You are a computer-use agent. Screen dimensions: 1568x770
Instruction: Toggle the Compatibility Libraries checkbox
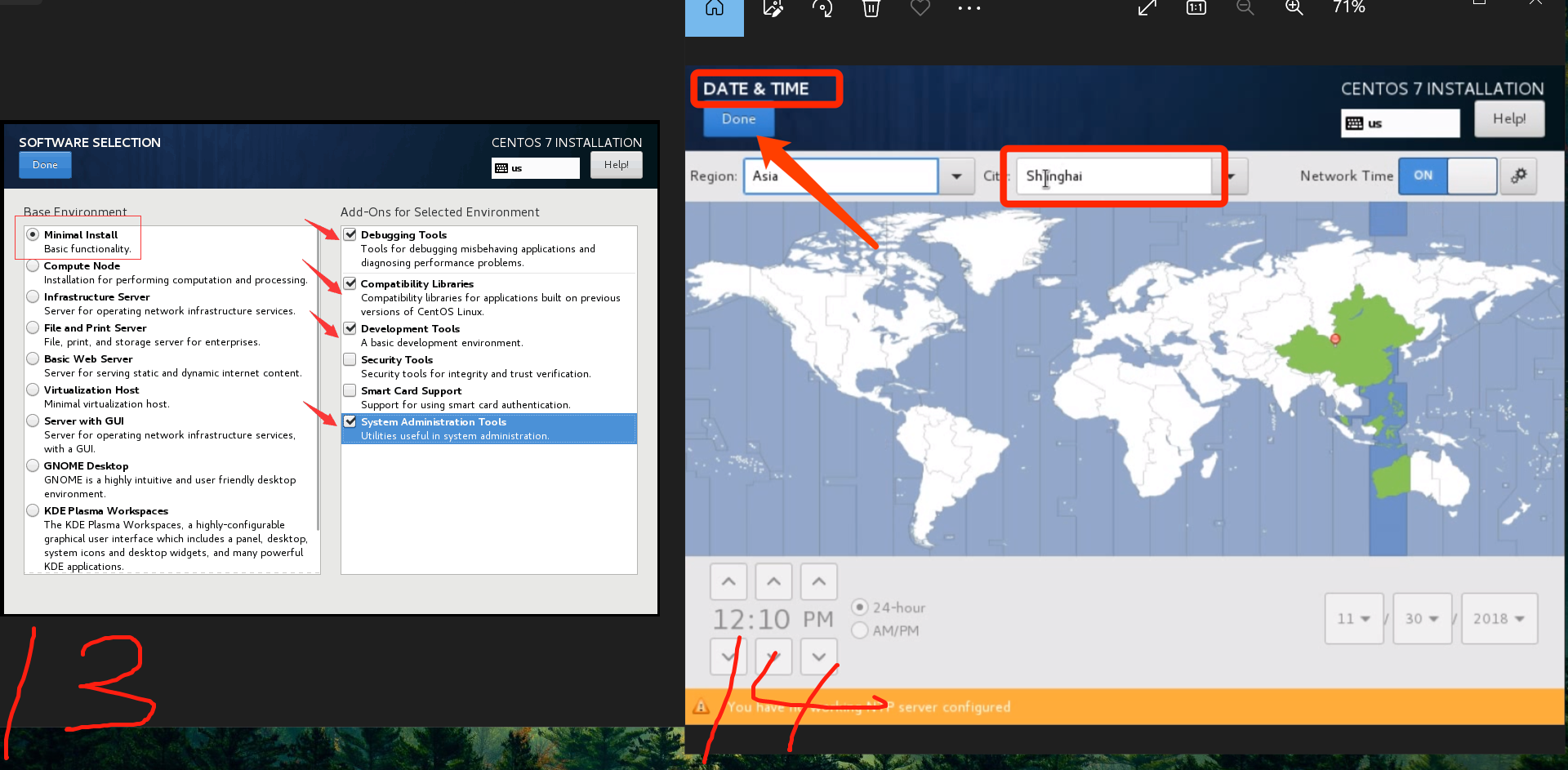point(350,283)
